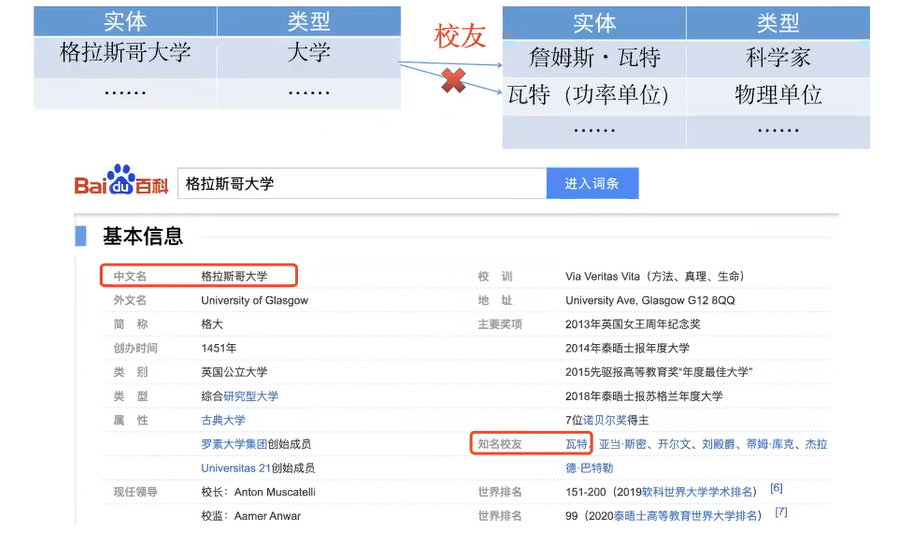904x548 pixels.
Task: Click the reference marker [6]
Action: click(x=777, y=488)
